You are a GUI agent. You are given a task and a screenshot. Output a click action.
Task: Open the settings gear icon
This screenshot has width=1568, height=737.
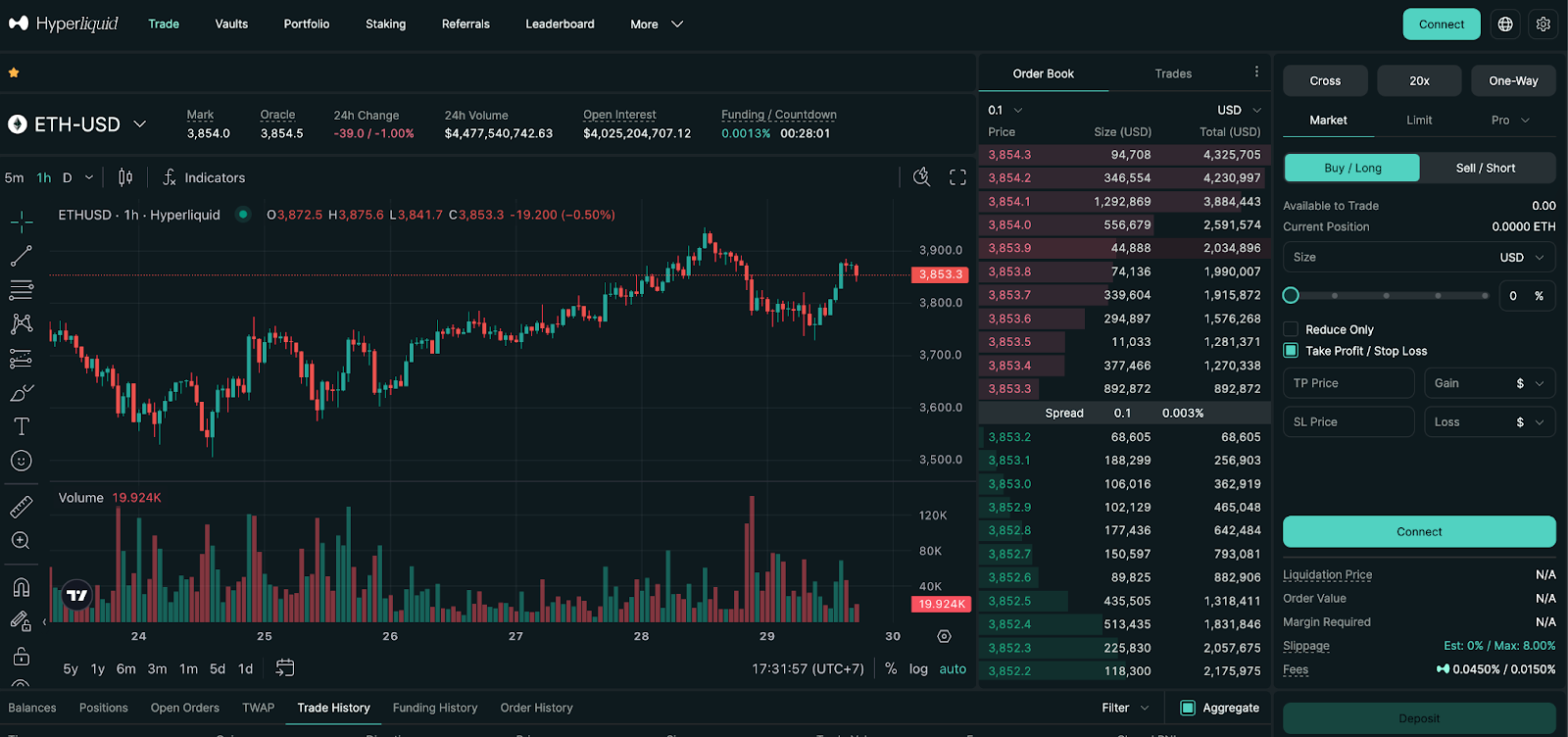[1543, 25]
